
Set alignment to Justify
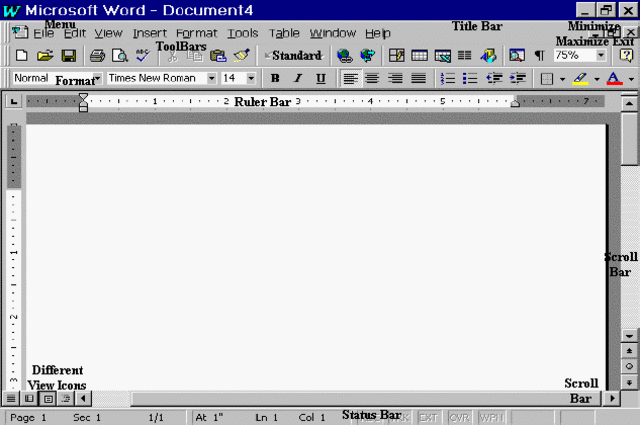(x=418, y=78)
